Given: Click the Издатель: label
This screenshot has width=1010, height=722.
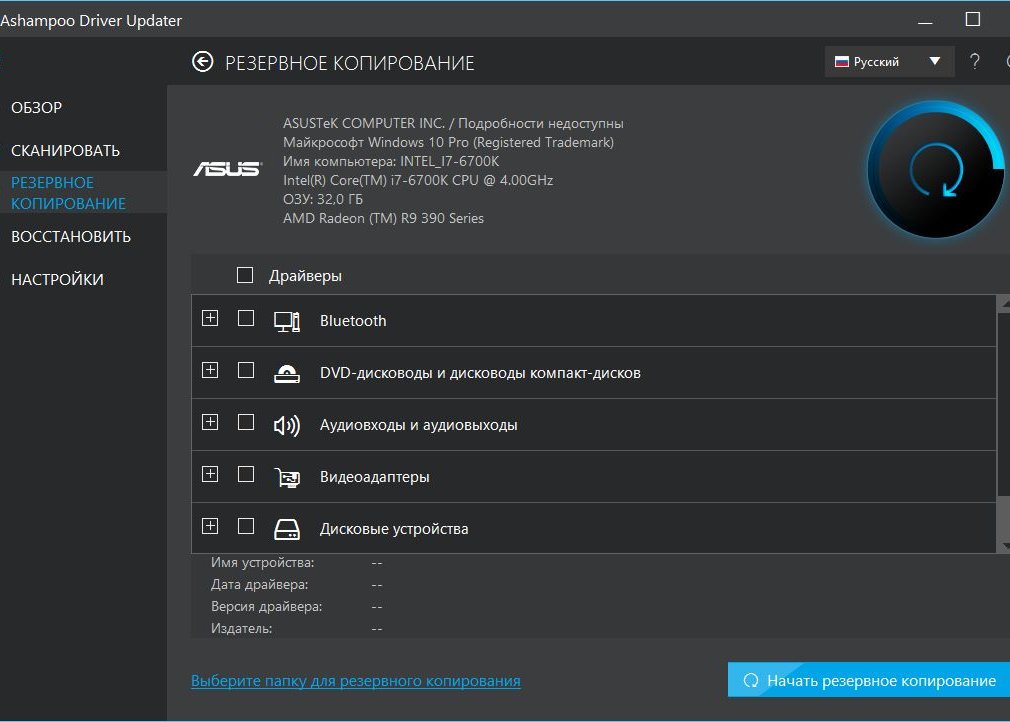Looking at the screenshot, I should tap(242, 629).
